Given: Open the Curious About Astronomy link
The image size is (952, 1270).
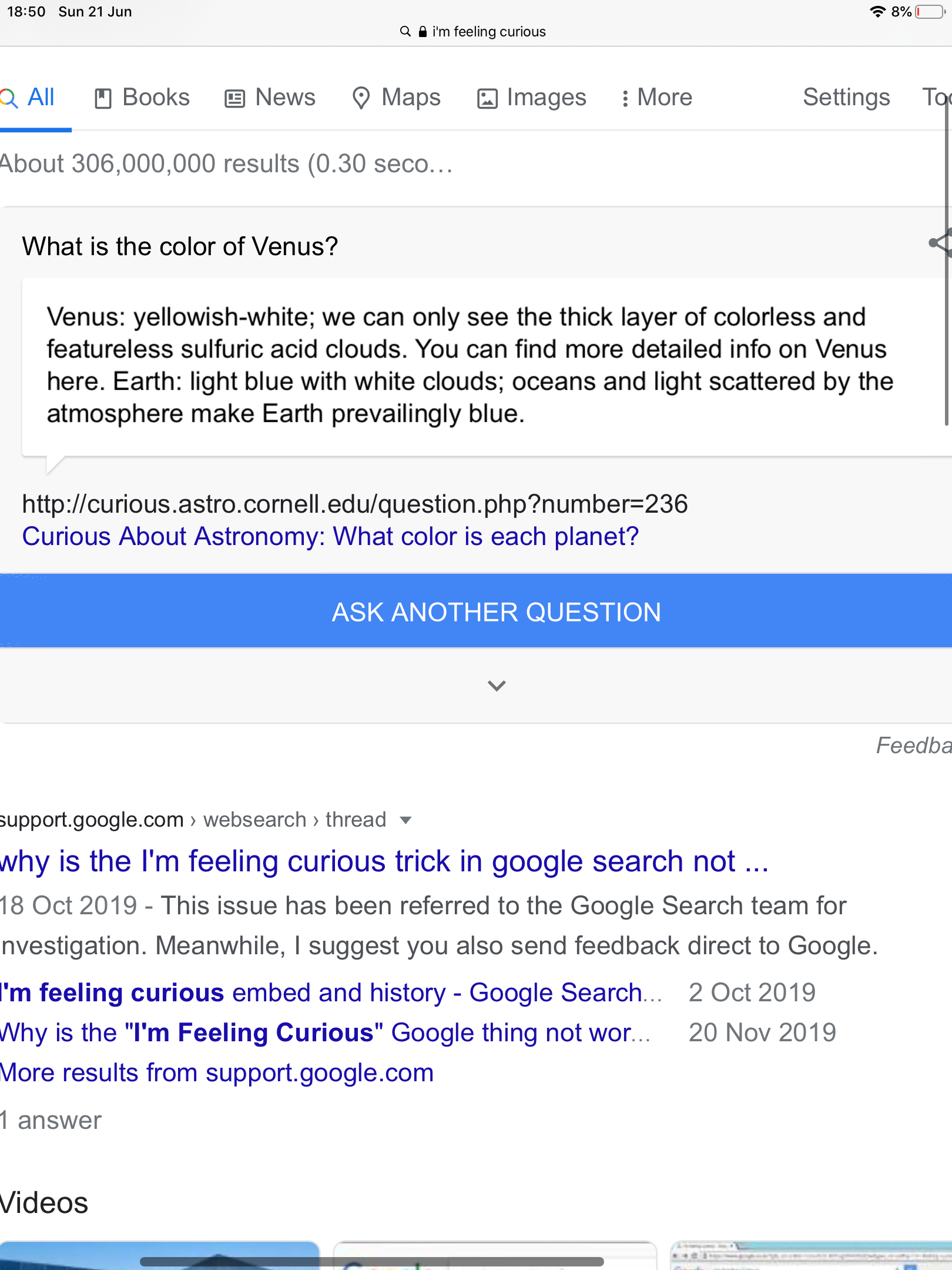Looking at the screenshot, I should (x=330, y=536).
